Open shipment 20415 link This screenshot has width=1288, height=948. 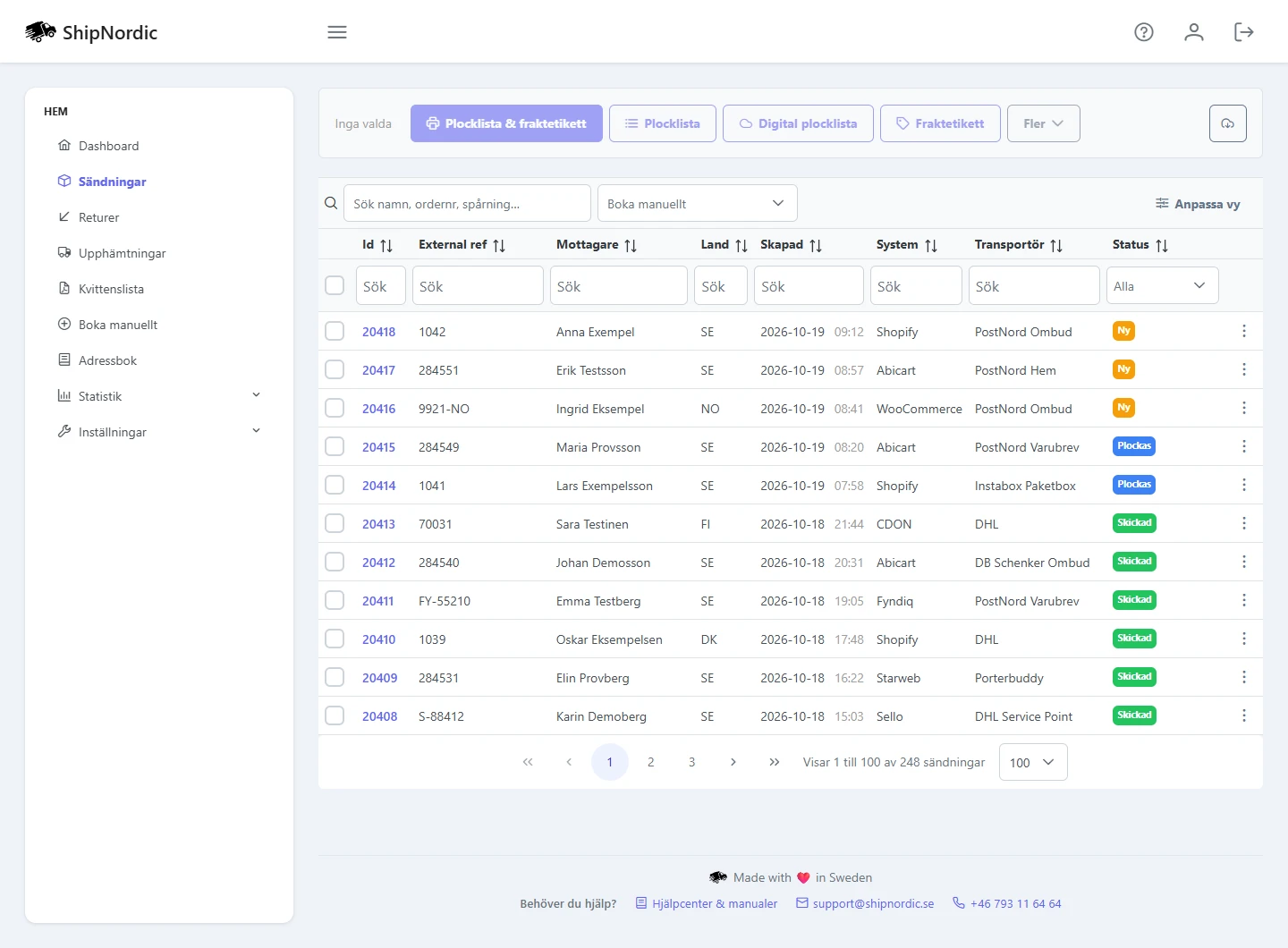point(378,447)
